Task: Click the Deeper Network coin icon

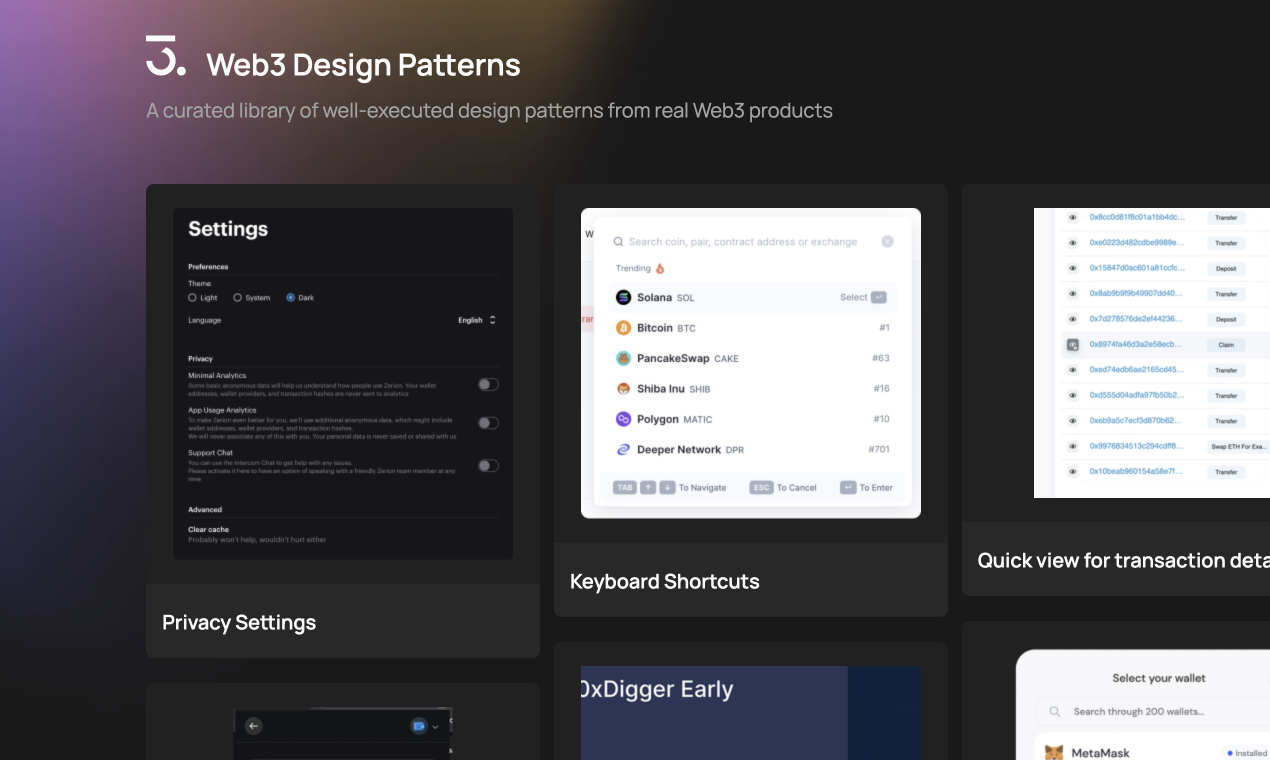Action: (624, 450)
